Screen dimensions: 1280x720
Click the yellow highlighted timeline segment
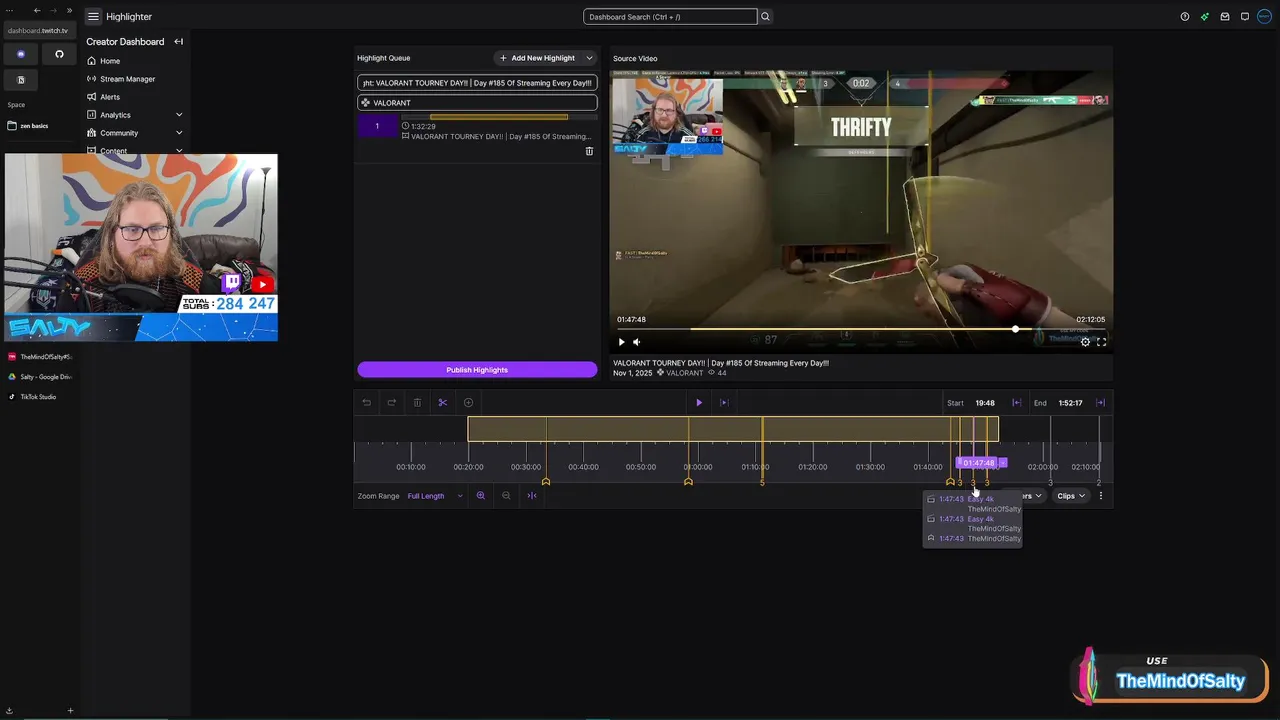(x=733, y=429)
